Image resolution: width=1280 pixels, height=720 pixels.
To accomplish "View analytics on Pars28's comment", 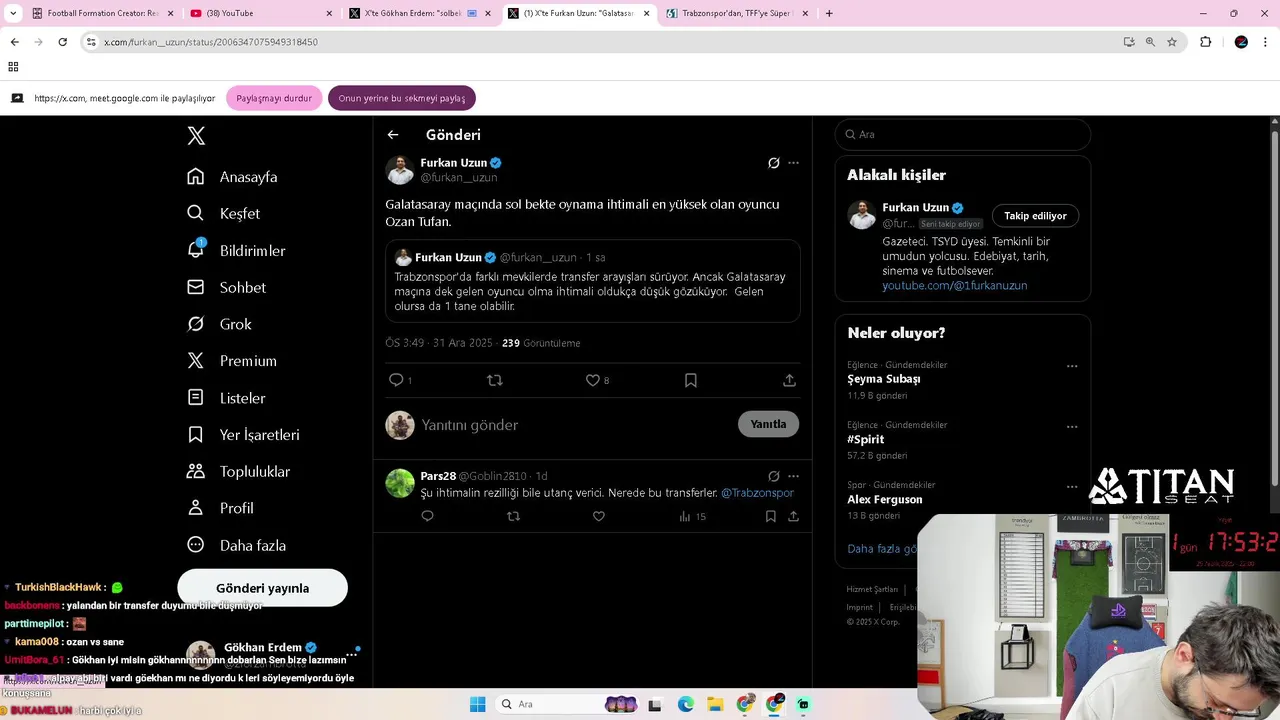I will (692, 516).
